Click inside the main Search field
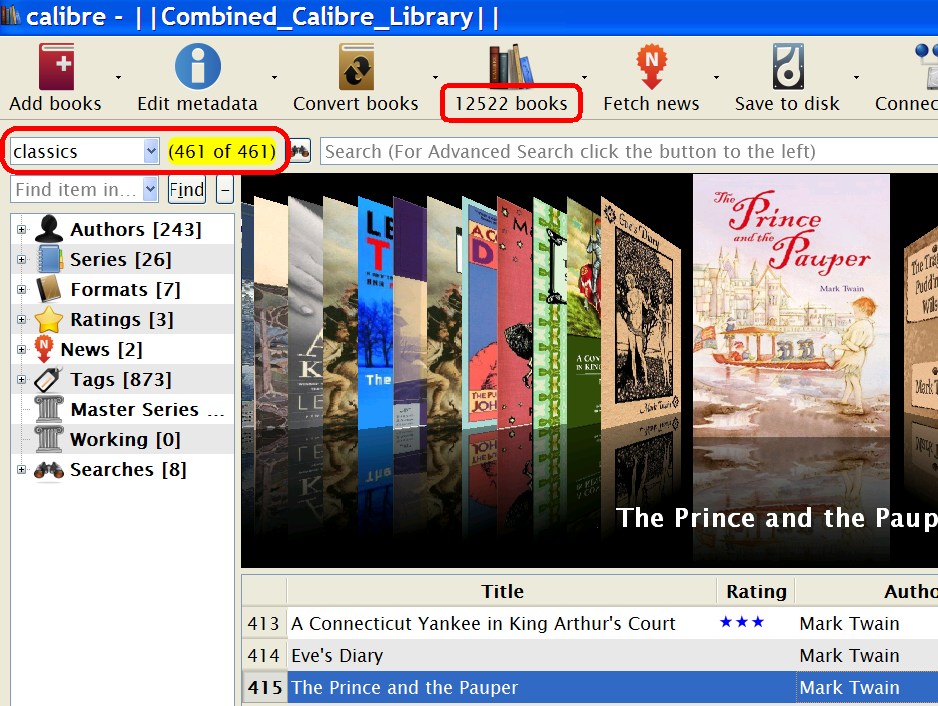The width and height of the screenshot is (938, 706). click(x=628, y=151)
